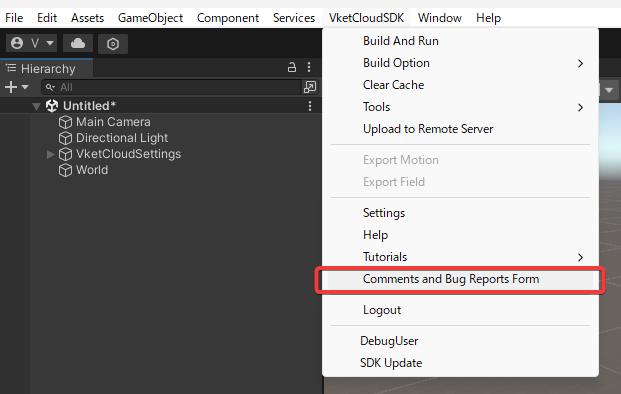This screenshot has height=394, width=621.
Task: Select Main Camera in Hierarchy
Action: [x=113, y=122]
